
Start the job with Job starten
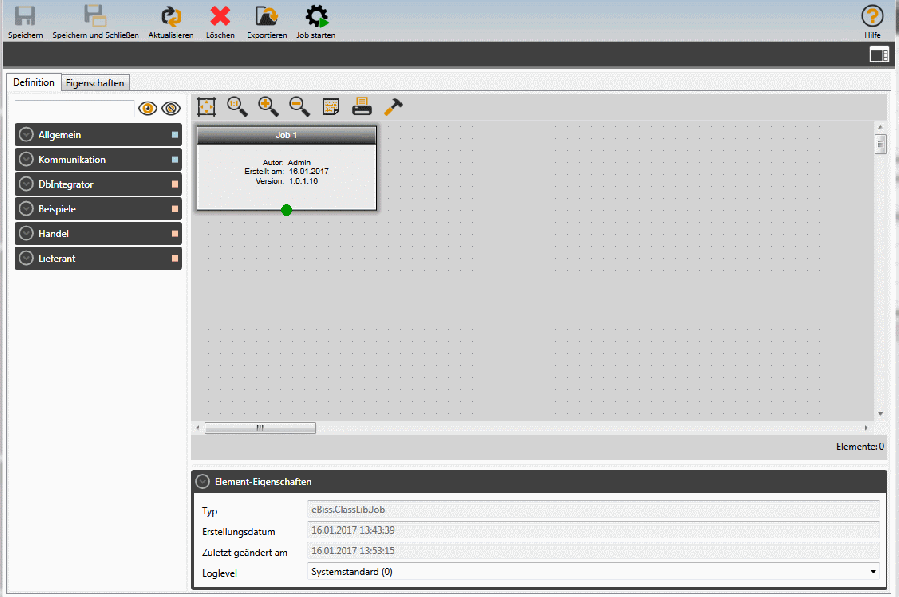pyautogui.click(x=316, y=16)
